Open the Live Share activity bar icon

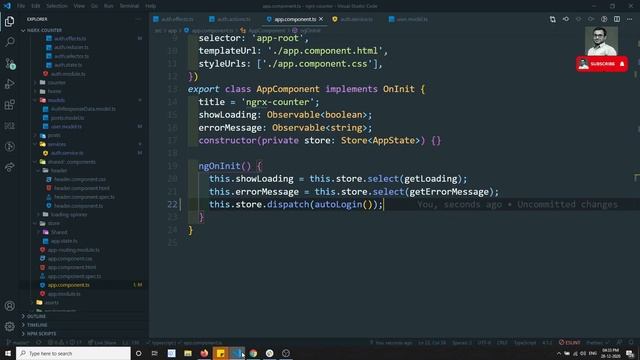(10, 167)
